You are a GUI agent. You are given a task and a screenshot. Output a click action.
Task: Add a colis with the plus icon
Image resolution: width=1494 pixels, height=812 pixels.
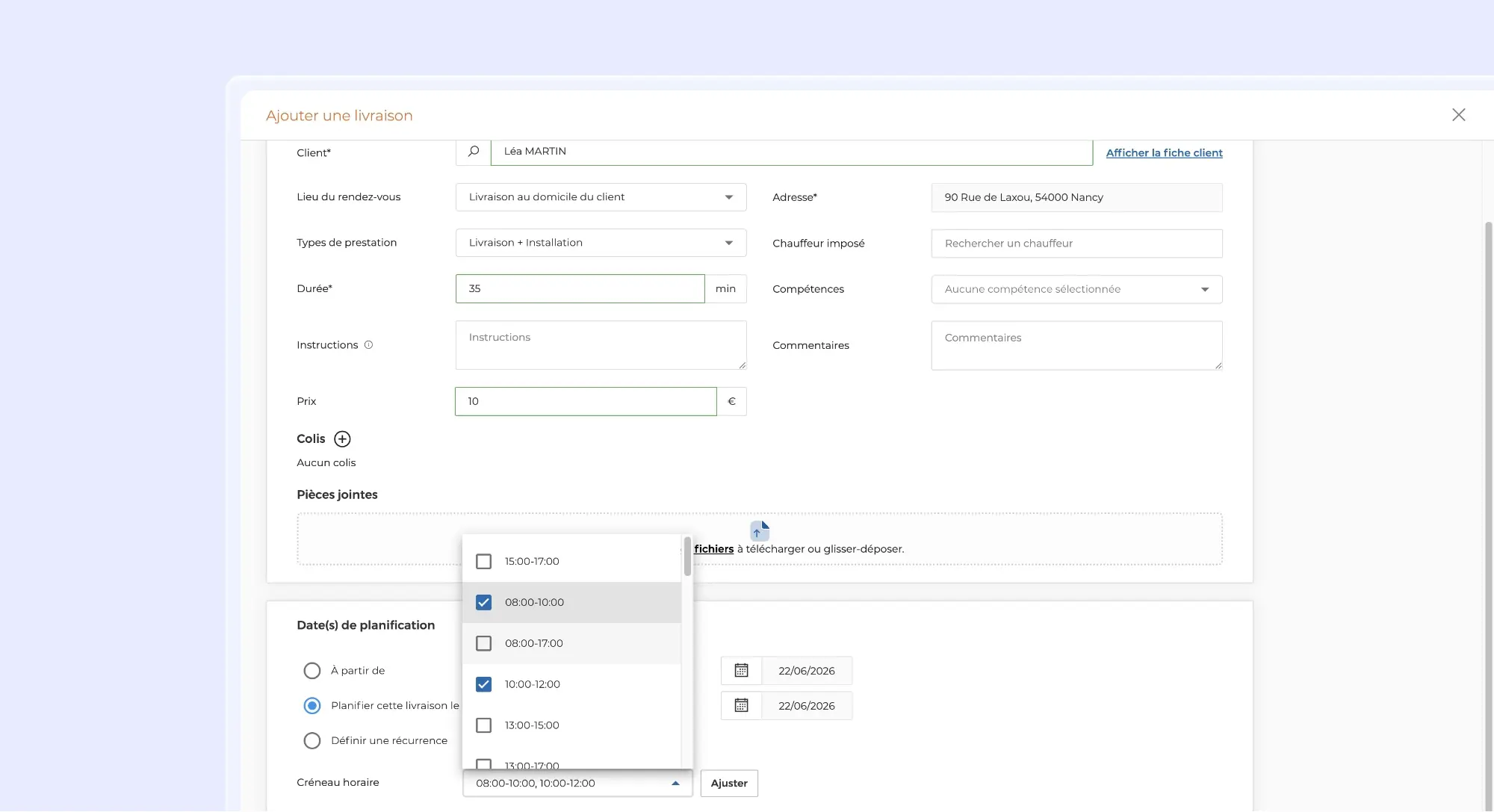342,439
